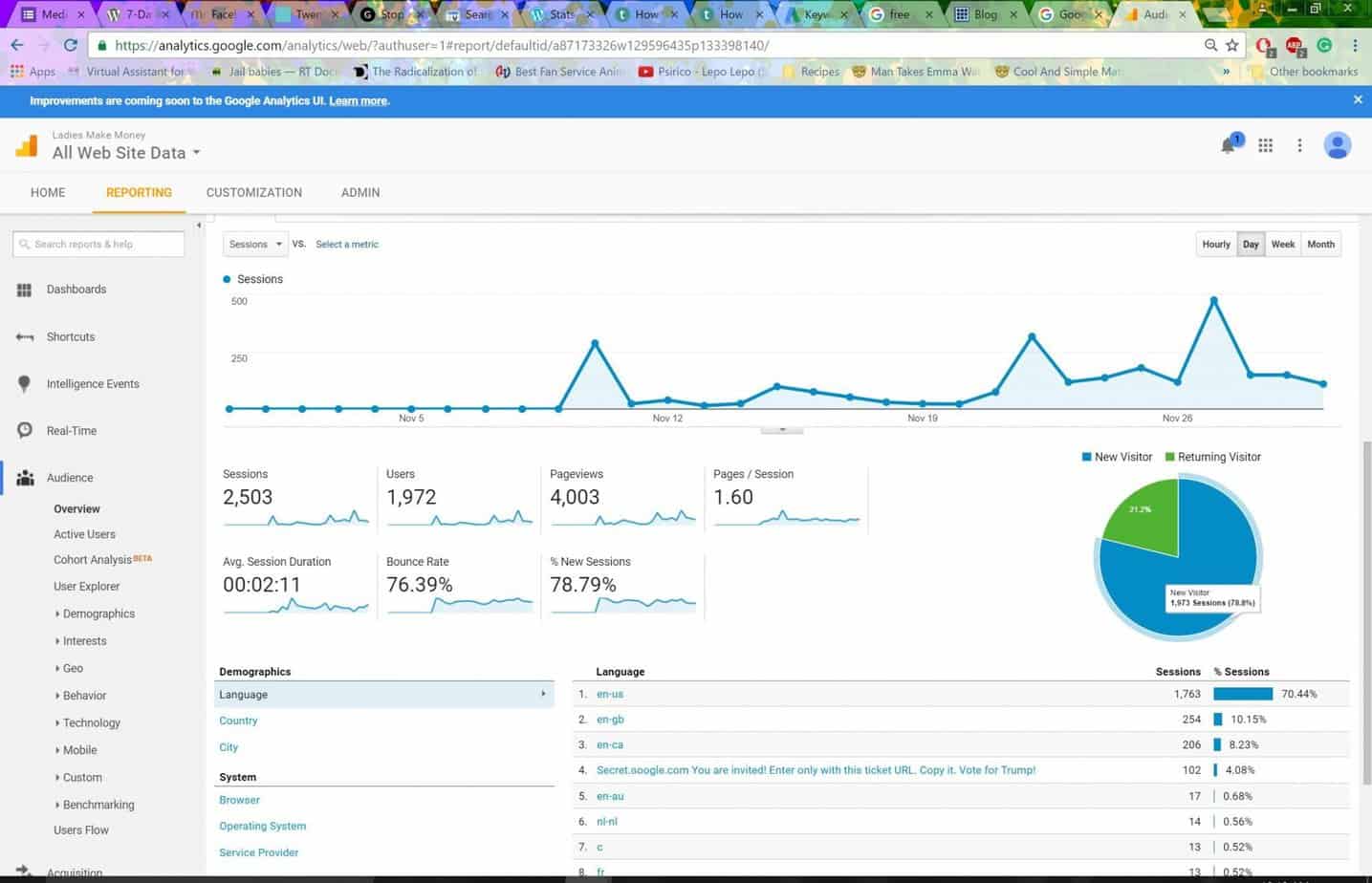Open the CUSTOMIZATION tab
Image resolution: width=1372 pixels, height=883 pixels.
pos(254,192)
